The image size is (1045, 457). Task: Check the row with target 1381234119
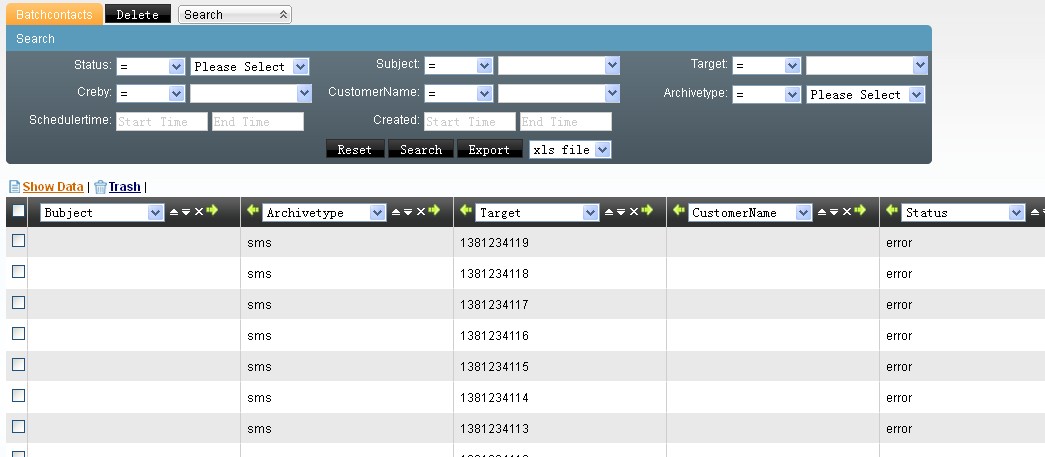click(x=18, y=241)
